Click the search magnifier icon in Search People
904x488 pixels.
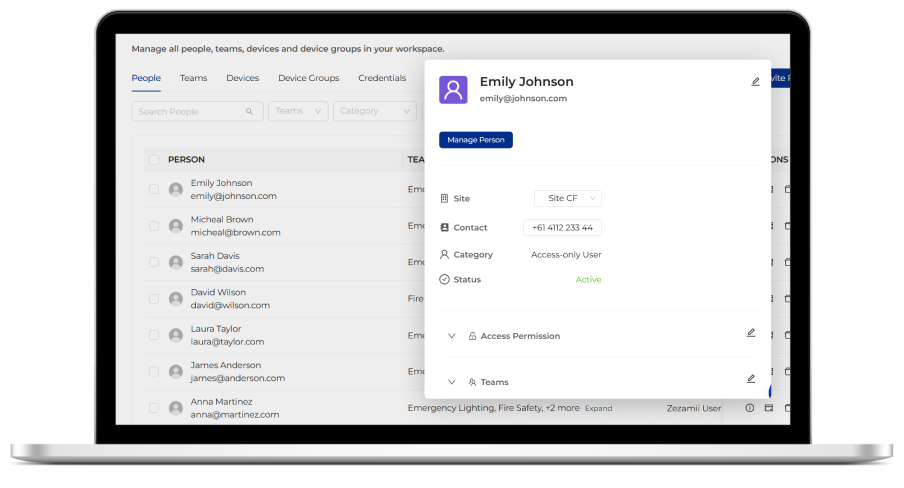249,112
